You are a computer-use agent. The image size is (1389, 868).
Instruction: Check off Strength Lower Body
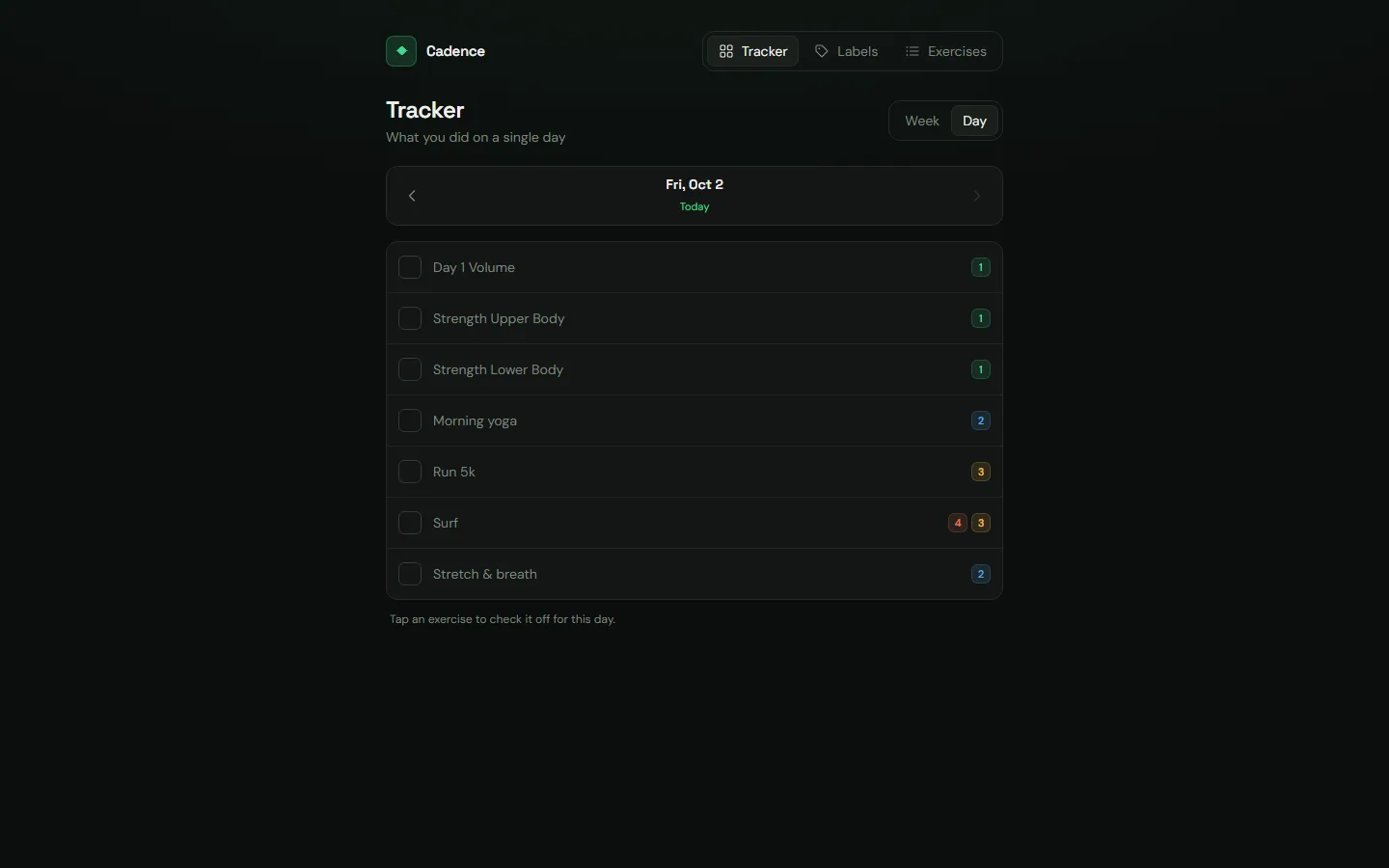(x=410, y=369)
